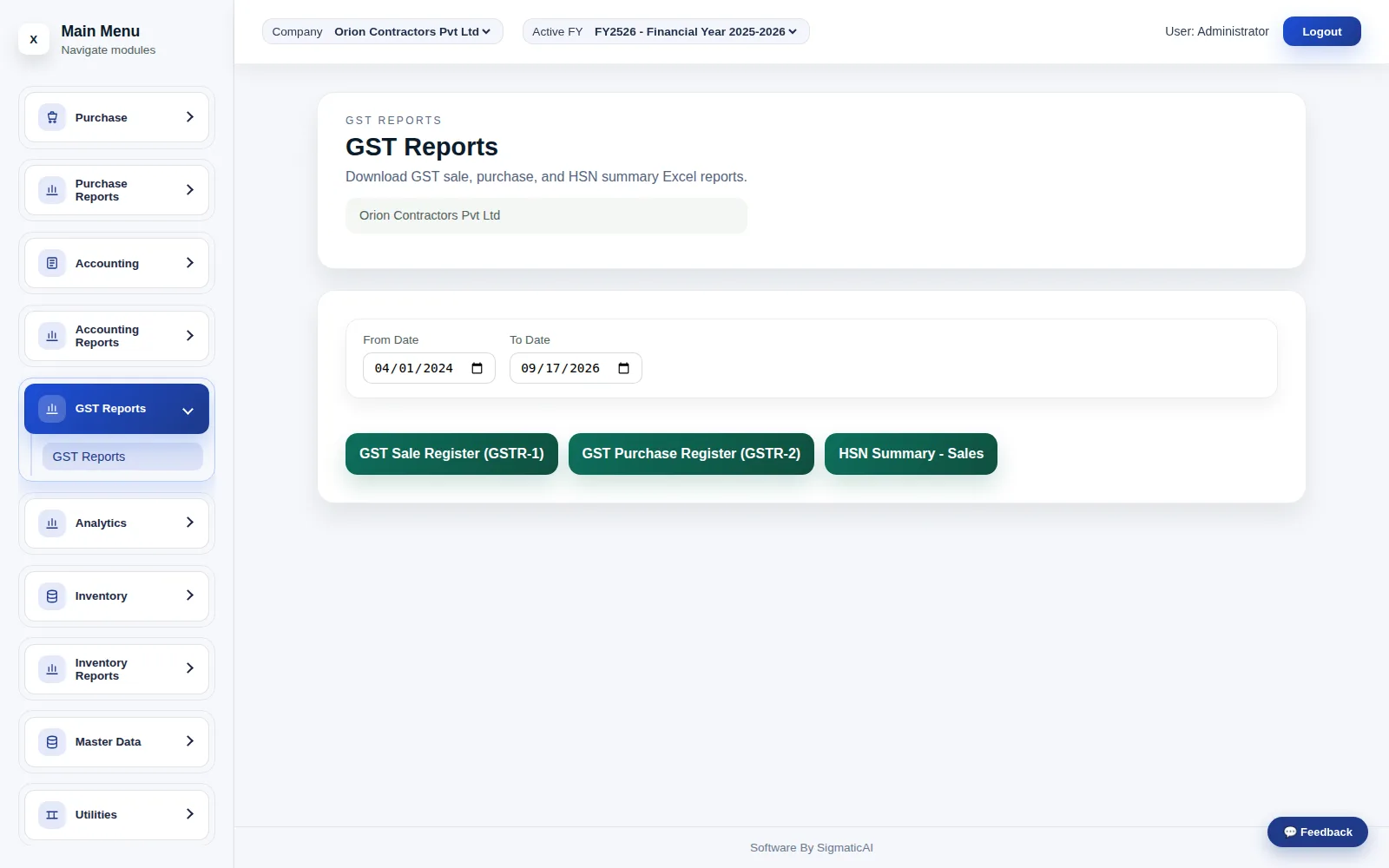Expand the Inventory chevron
This screenshot has width=1389, height=868.
pos(189,595)
